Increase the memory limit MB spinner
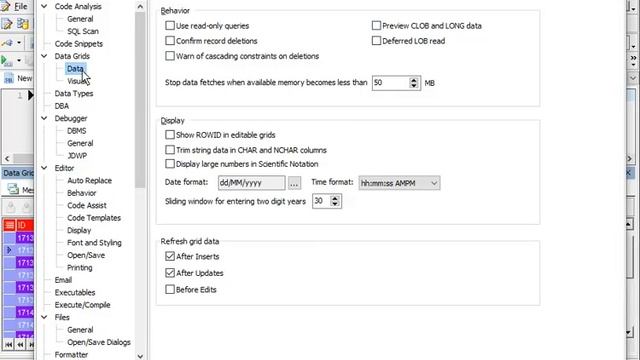This screenshot has height=360, width=640. pyautogui.click(x=414, y=80)
